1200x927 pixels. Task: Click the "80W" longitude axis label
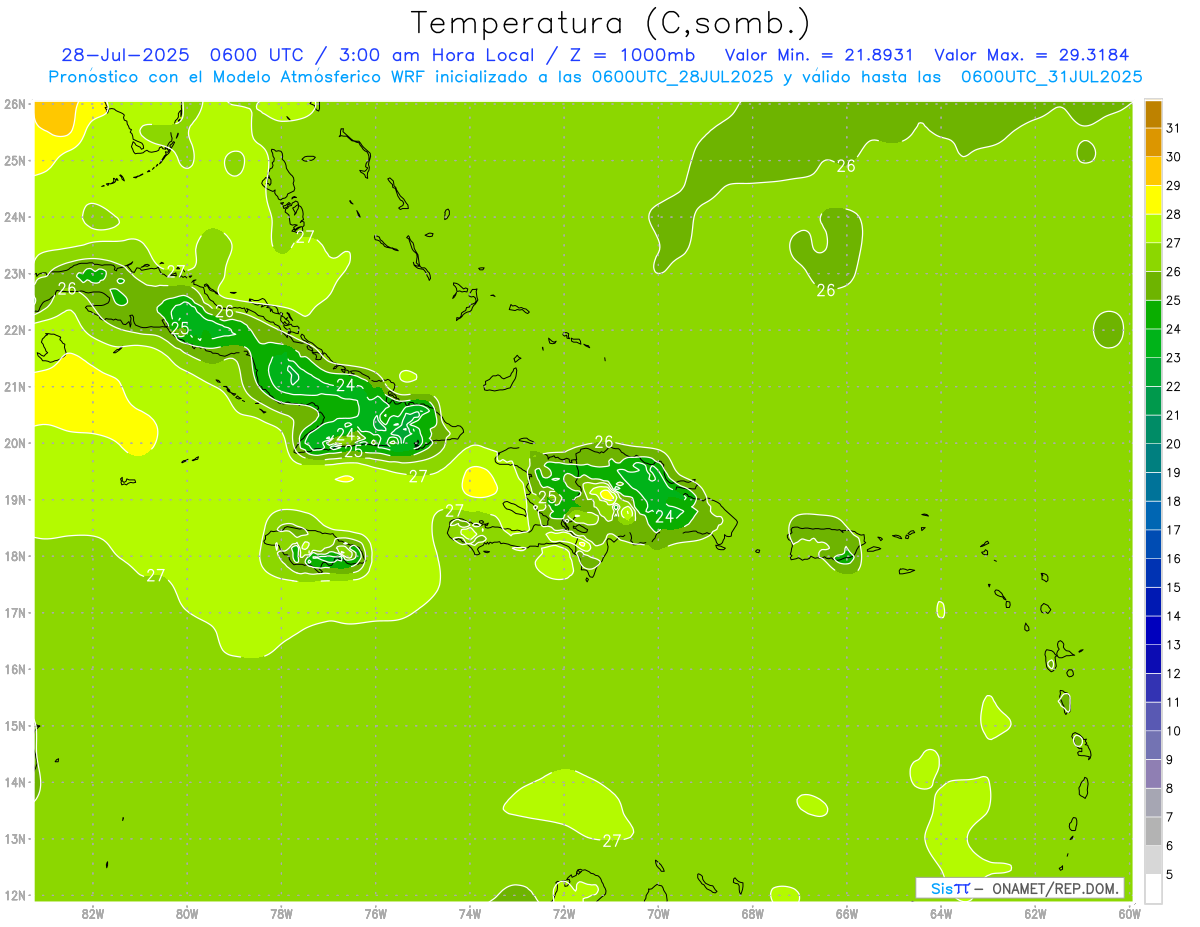[187, 913]
